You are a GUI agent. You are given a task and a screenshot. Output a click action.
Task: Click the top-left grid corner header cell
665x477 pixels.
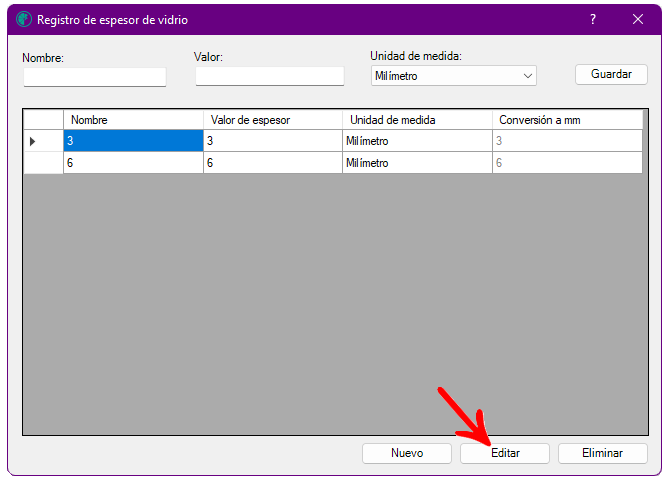tap(43, 120)
